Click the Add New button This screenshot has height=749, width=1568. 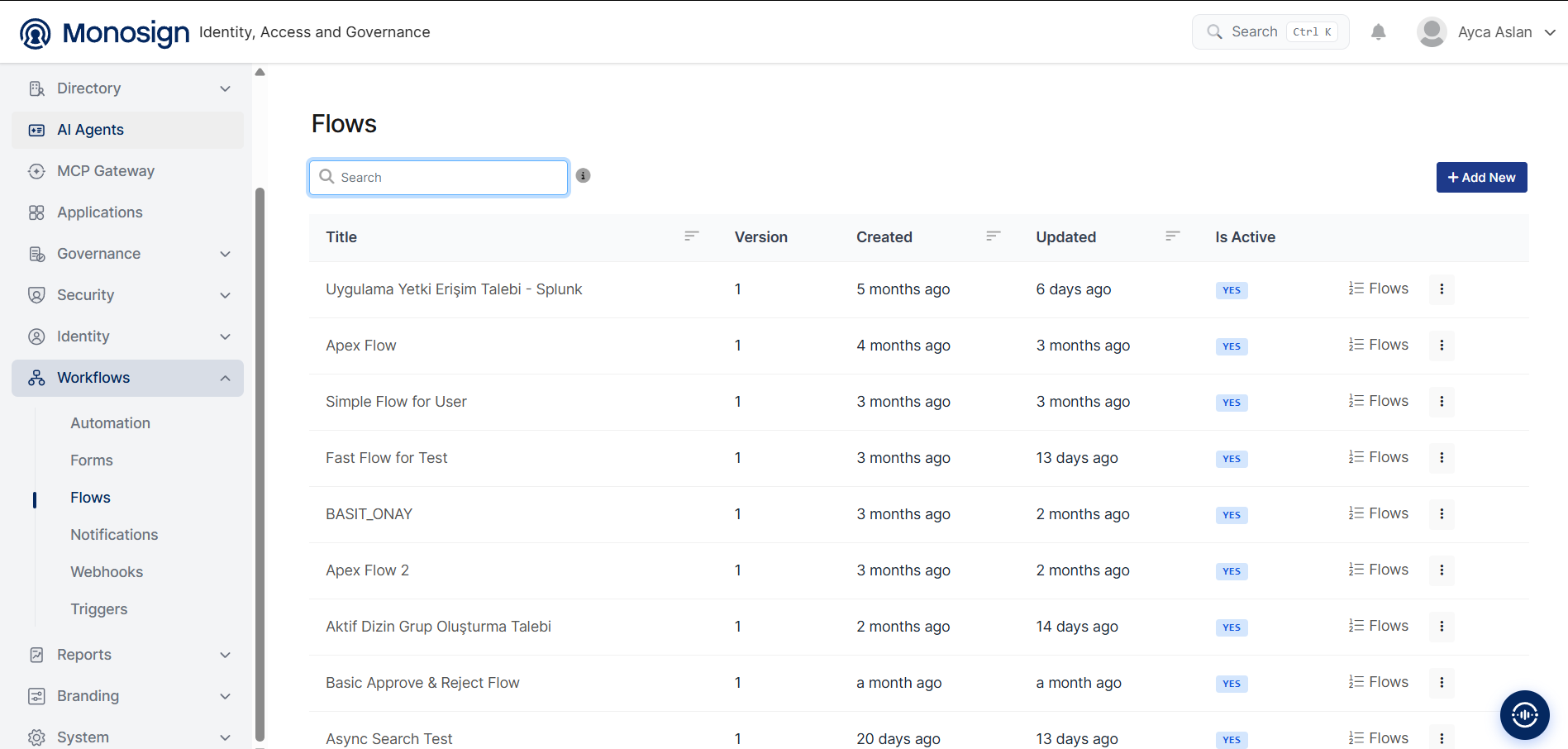coord(1481,178)
